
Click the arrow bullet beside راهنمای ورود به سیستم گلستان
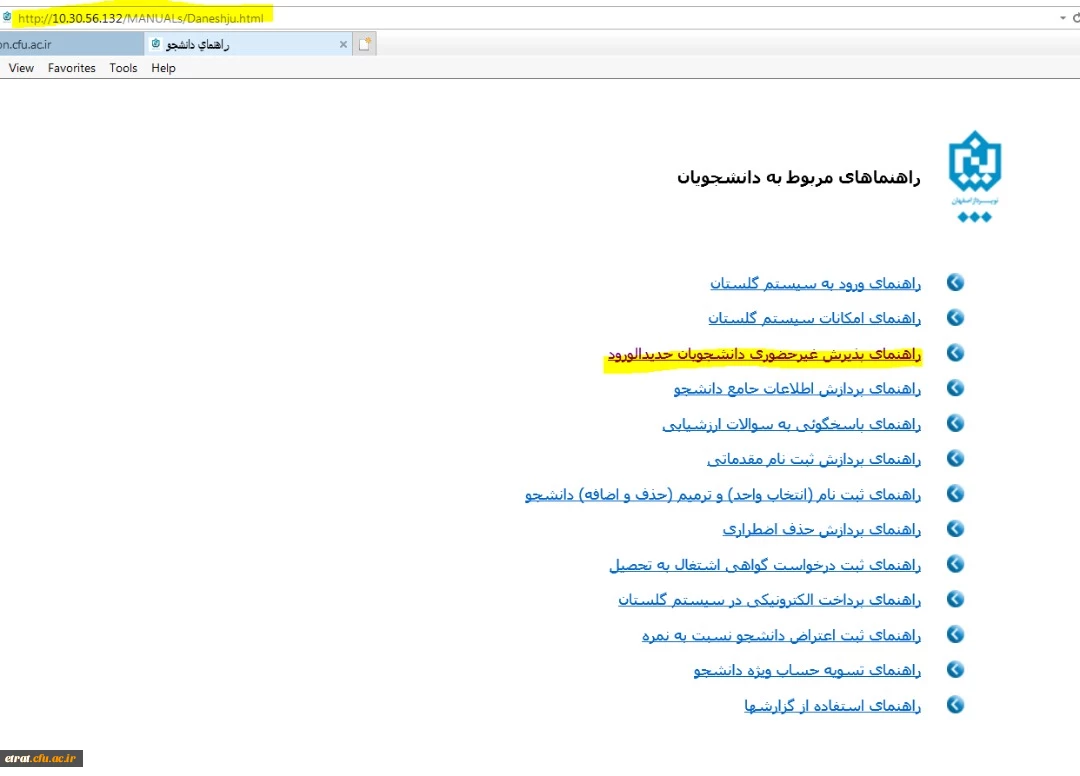(955, 283)
